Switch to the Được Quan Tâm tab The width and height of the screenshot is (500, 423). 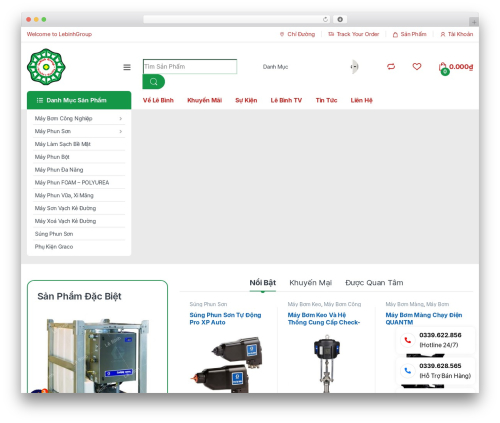tap(374, 283)
